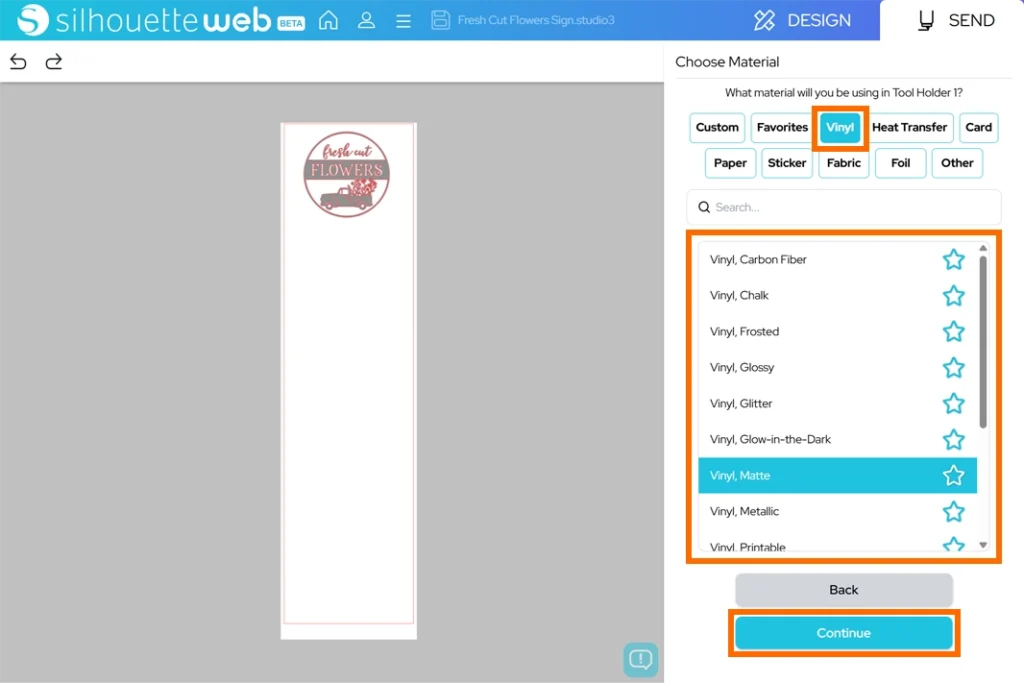
Task: Switch to the DESIGN tab
Action: click(x=802, y=20)
